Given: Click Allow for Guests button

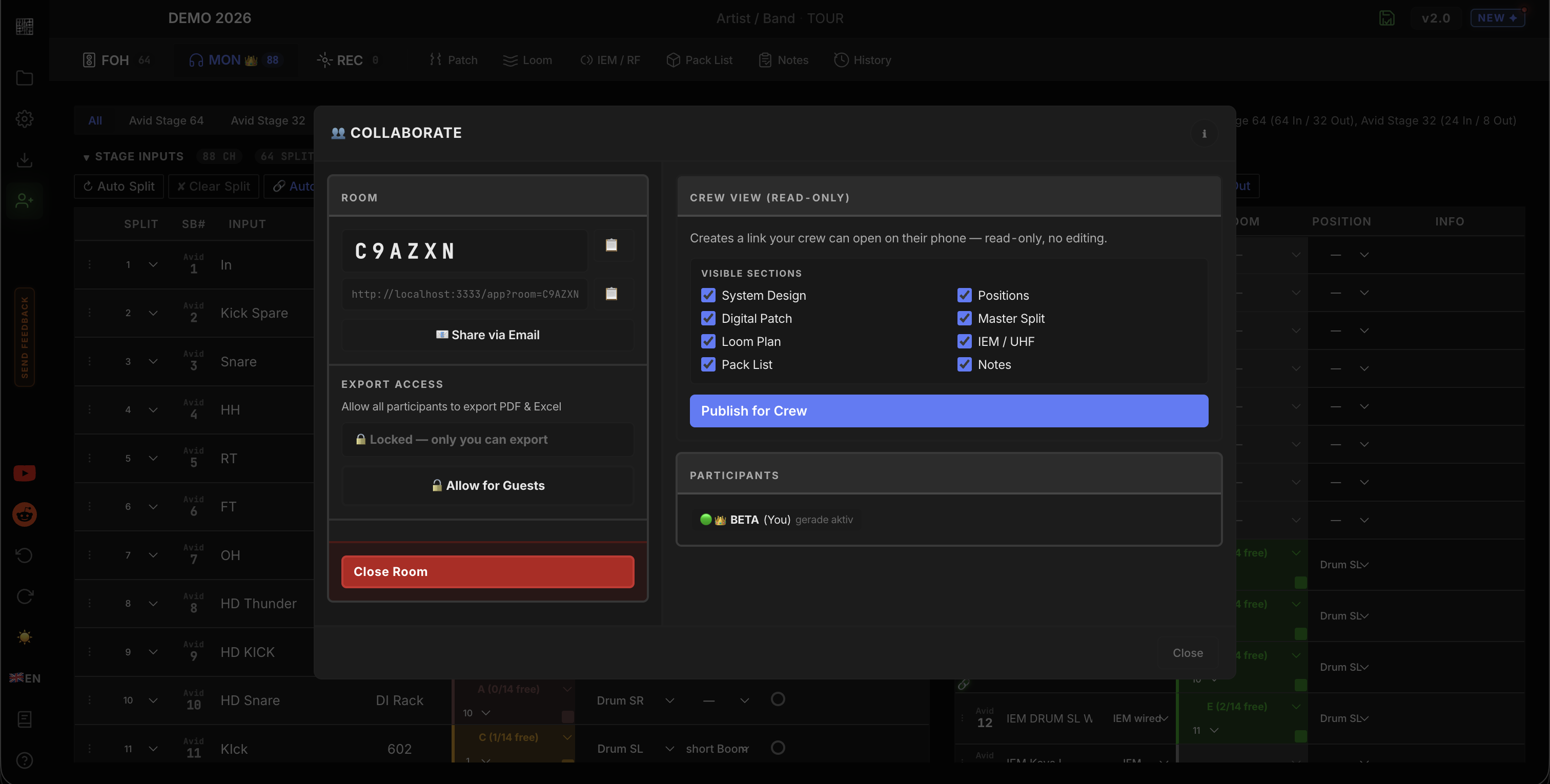Looking at the screenshot, I should 487,486.
